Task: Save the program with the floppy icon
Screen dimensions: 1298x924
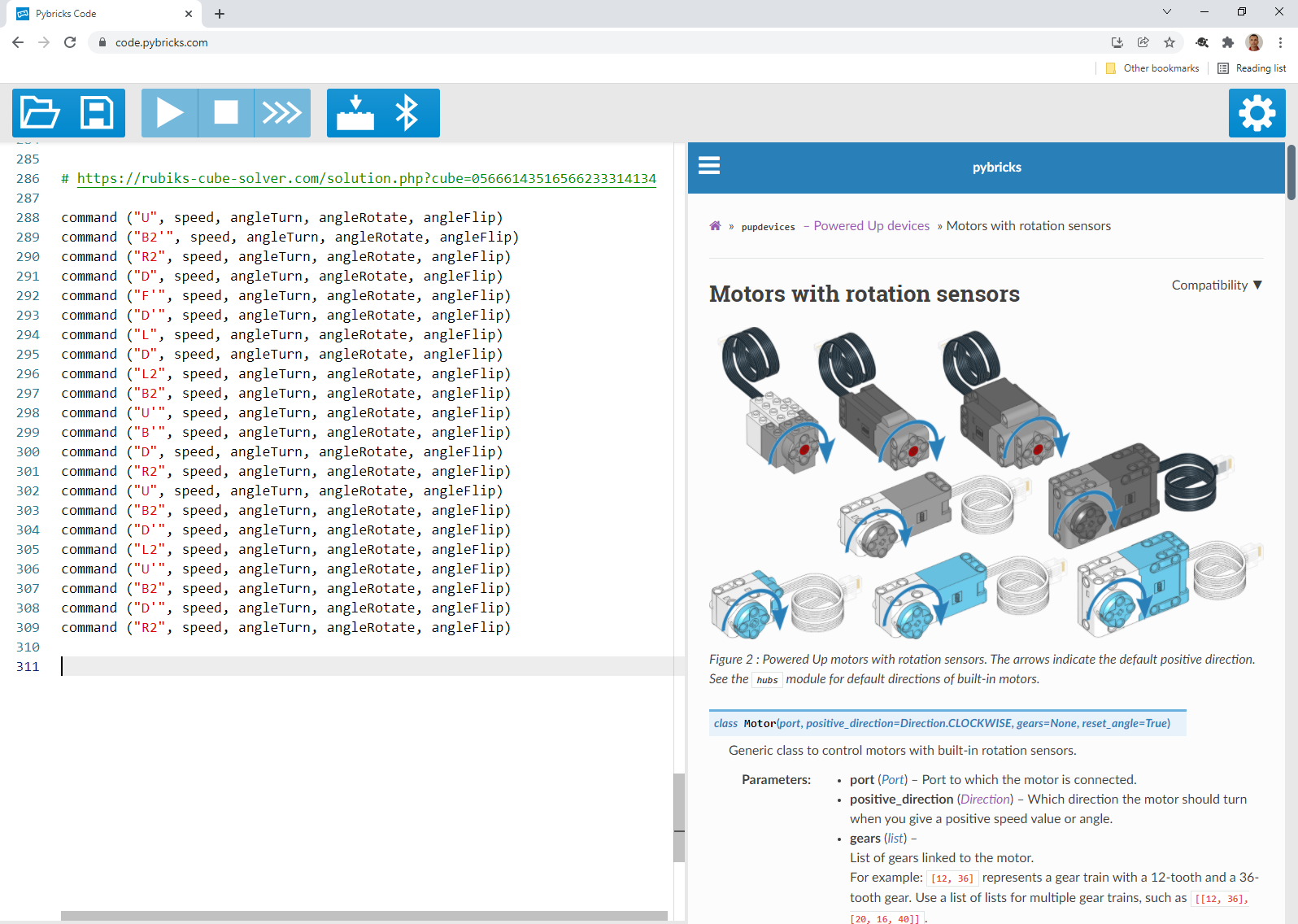Action: [x=97, y=113]
